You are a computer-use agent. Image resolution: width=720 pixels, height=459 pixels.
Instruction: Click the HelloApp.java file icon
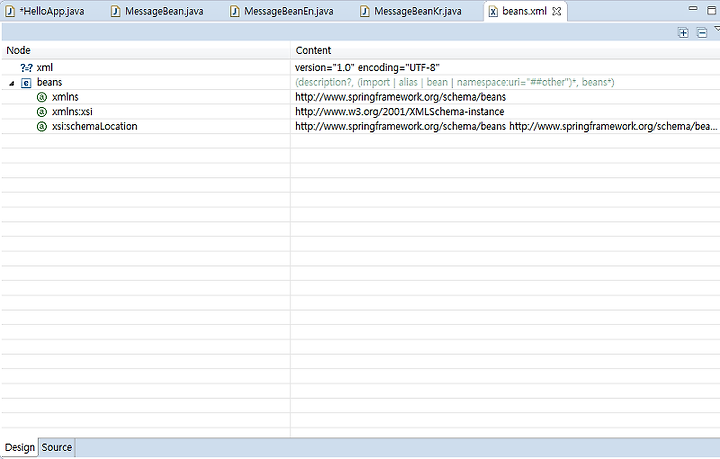[x=10, y=11]
